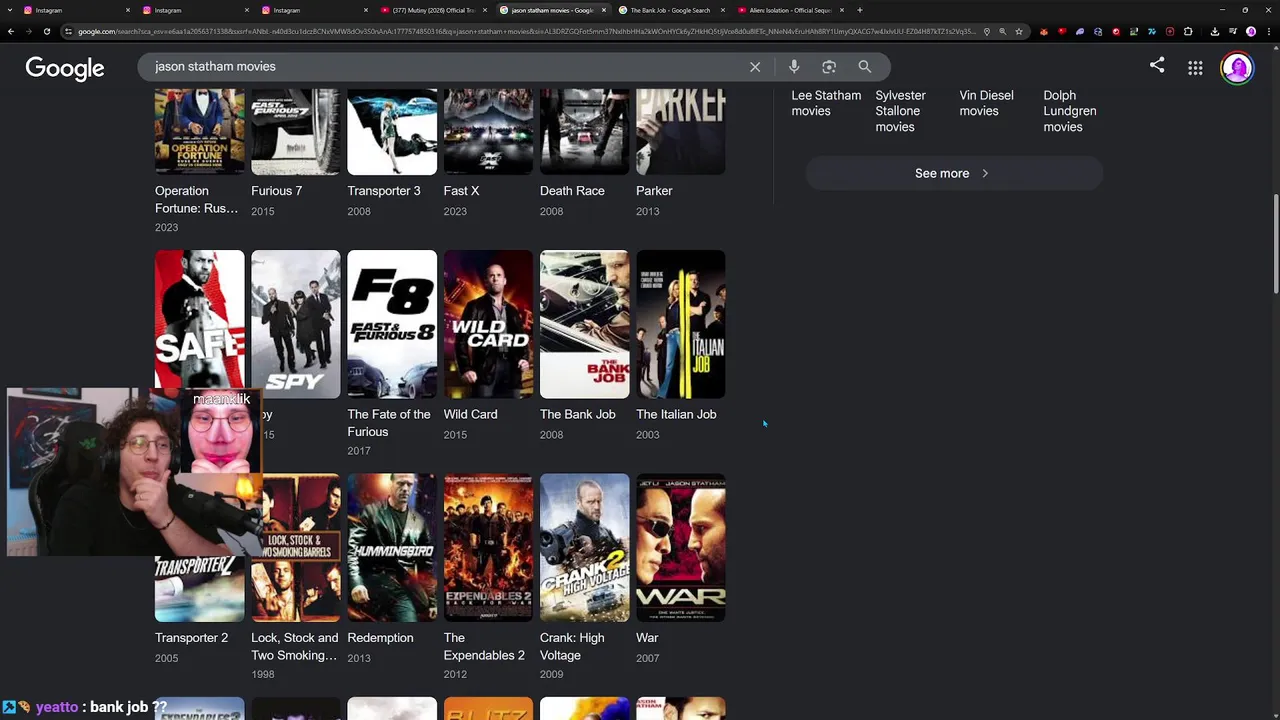Open Furious 7 title text

tap(276, 191)
